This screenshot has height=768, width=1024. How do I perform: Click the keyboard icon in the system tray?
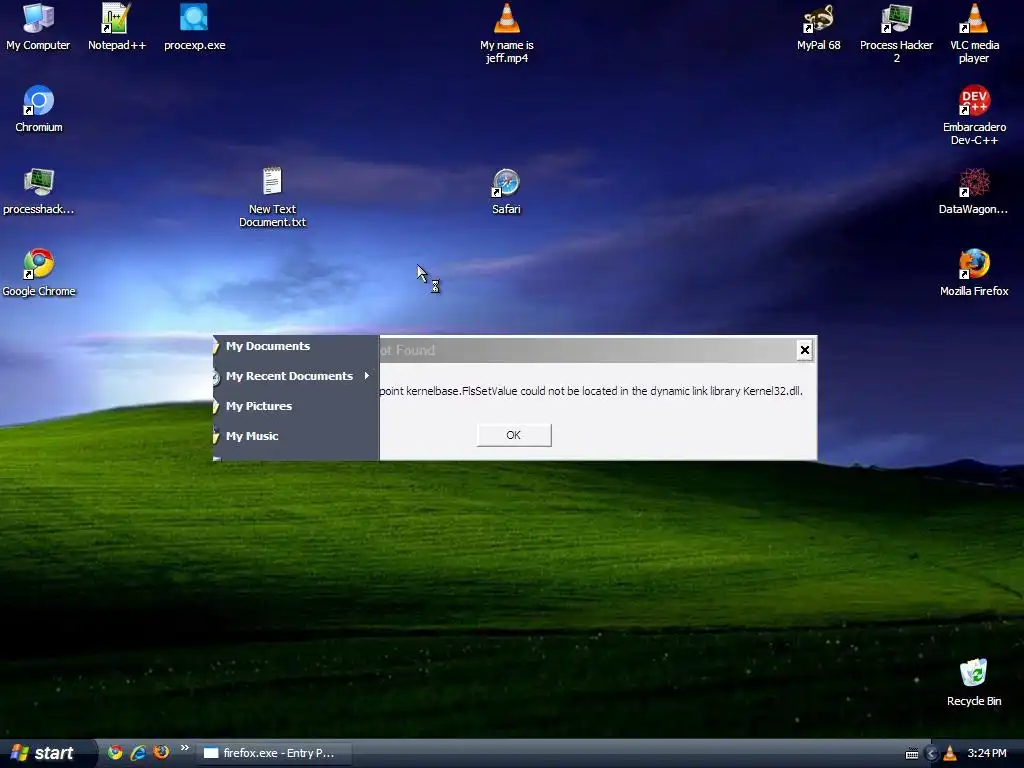point(912,754)
